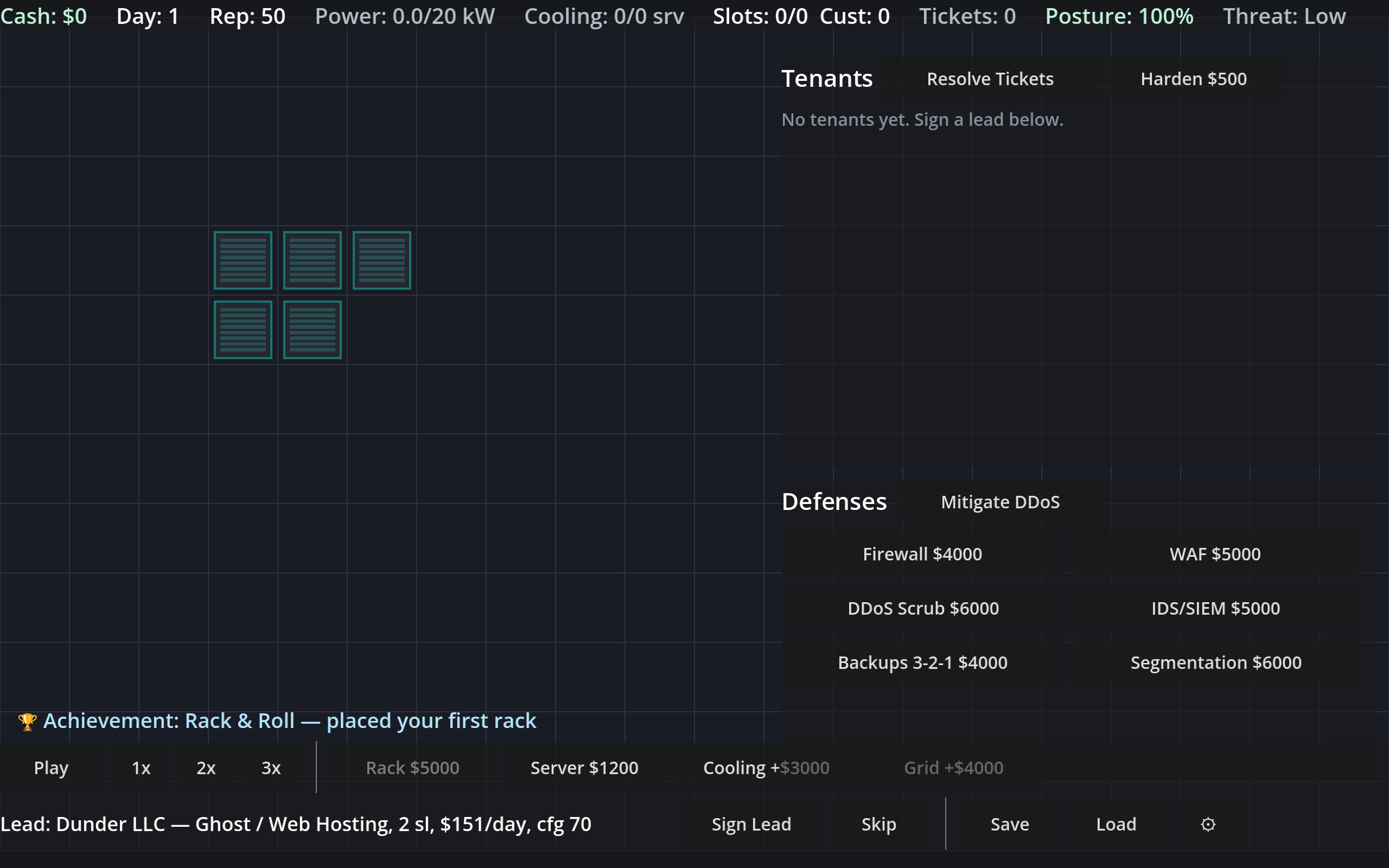This screenshot has height=868, width=1389.
Task: Buy Firewall defense for $4000
Action: coord(922,554)
